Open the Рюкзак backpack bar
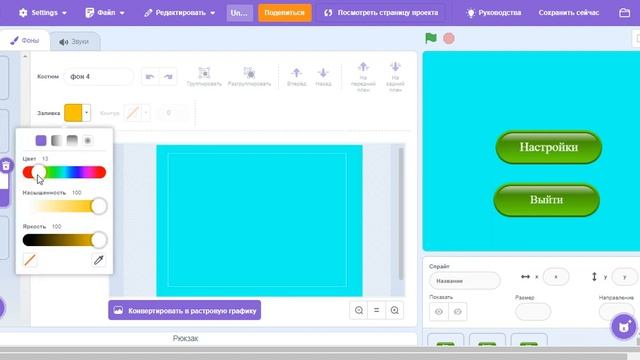640x360 pixels. point(186,338)
